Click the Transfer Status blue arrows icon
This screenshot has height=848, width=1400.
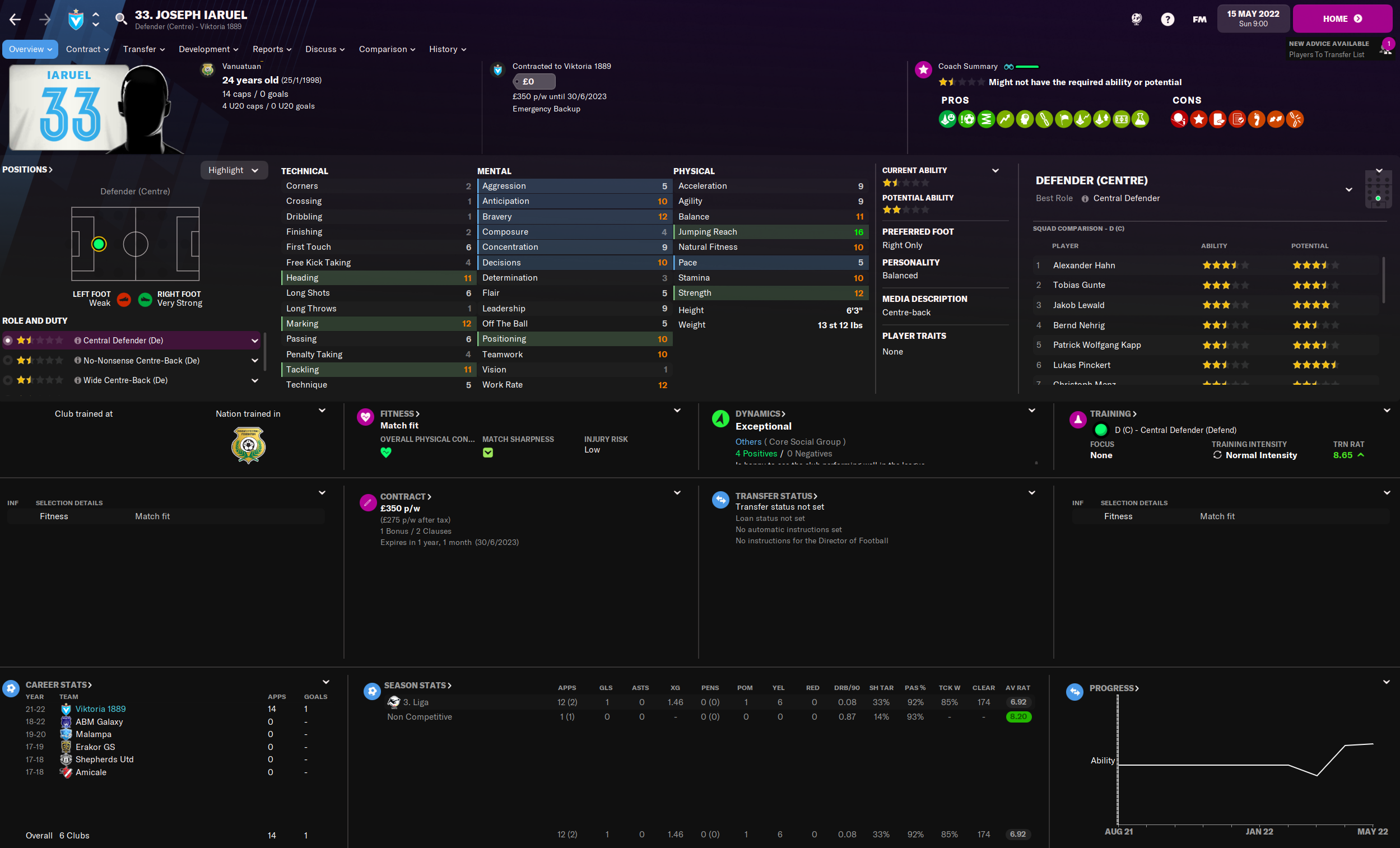[720, 500]
